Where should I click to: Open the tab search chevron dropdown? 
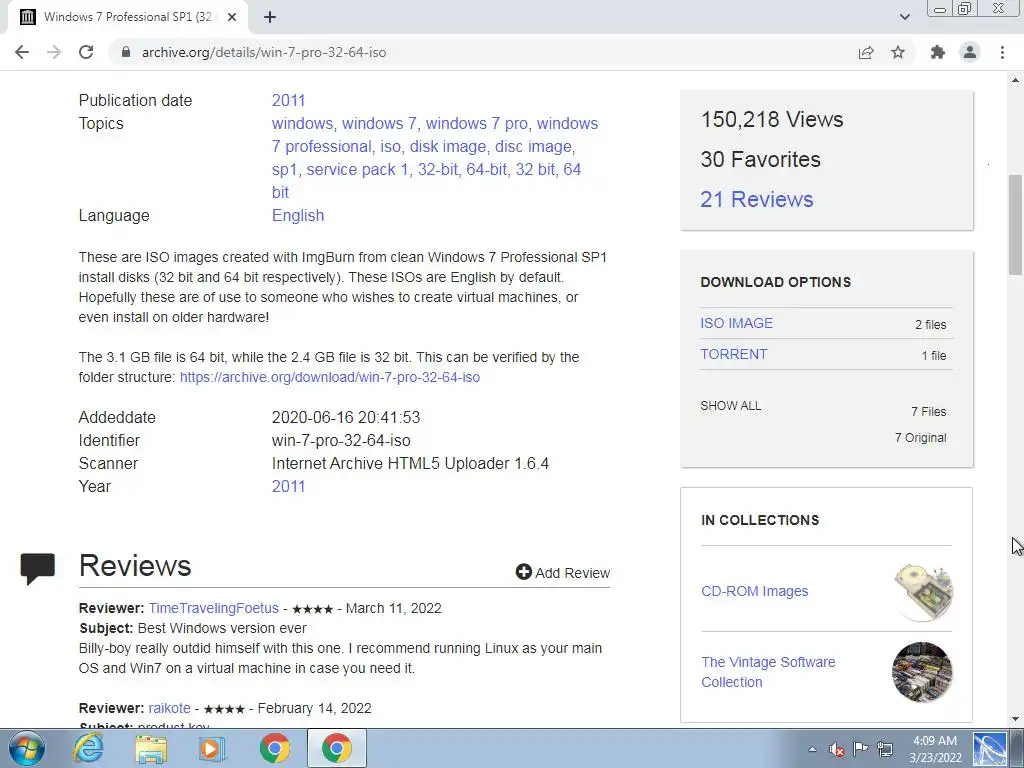[x=904, y=17]
